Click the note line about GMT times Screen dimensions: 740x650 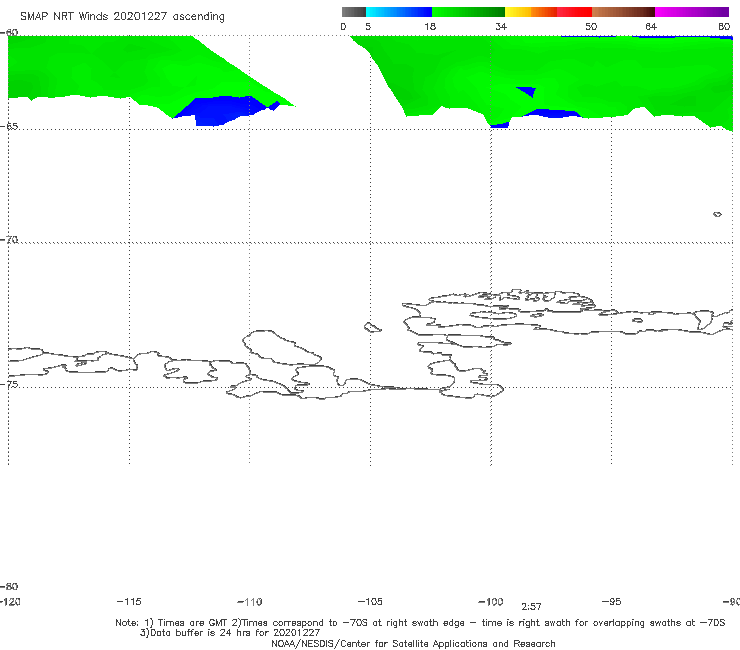420,623
